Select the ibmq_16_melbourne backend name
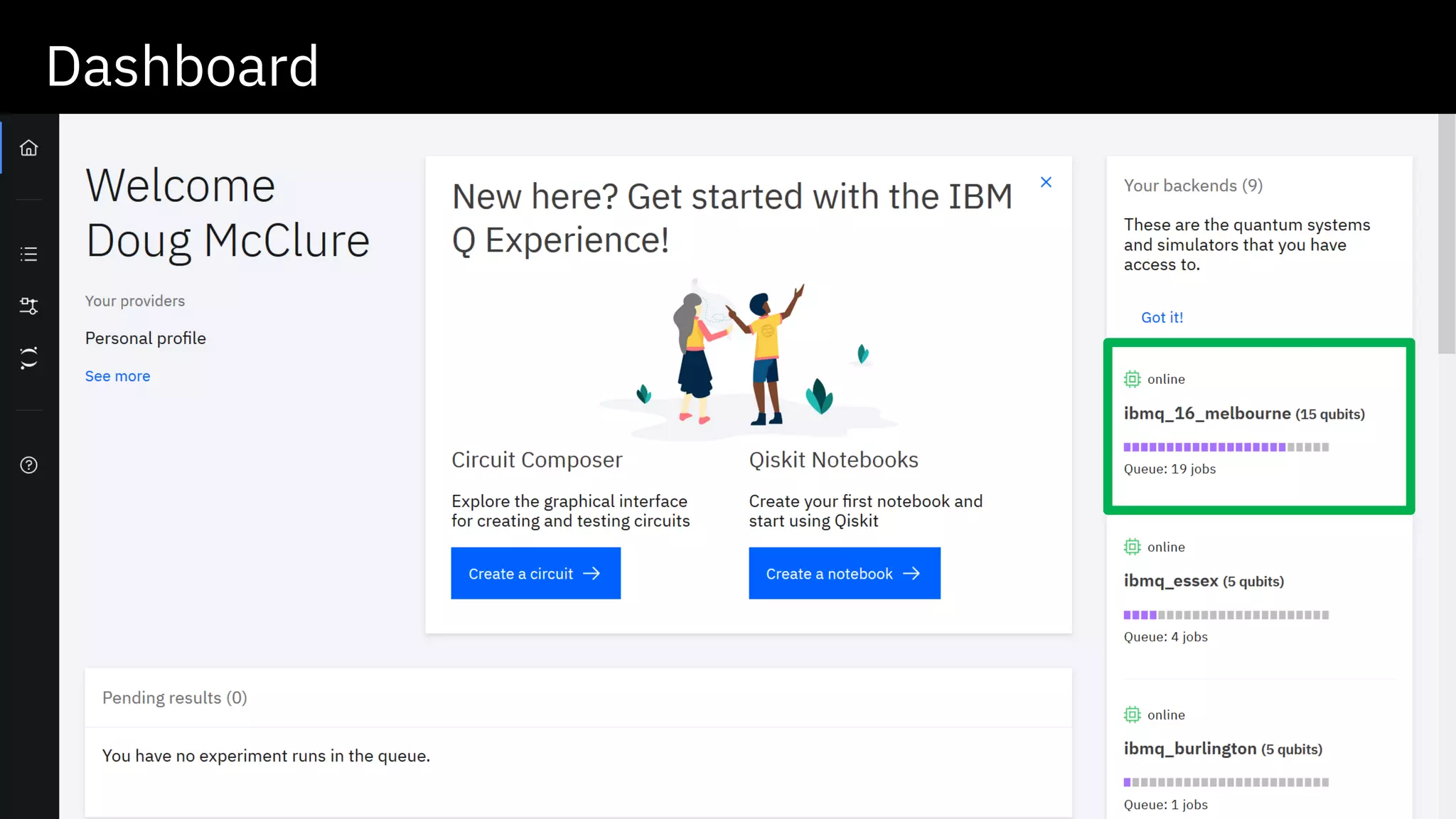This screenshot has width=1456, height=819. pyautogui.click(x=1206, y=413)
